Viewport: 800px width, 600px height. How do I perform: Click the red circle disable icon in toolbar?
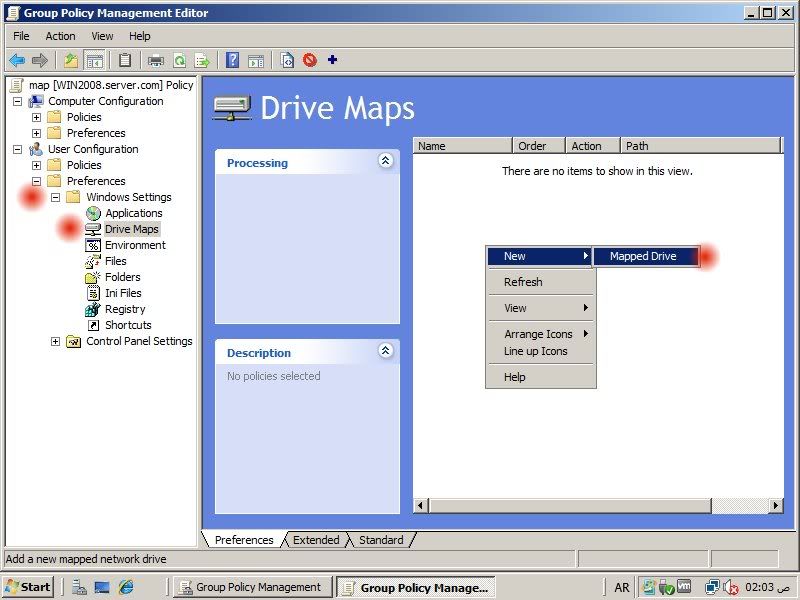click(310, 60)
